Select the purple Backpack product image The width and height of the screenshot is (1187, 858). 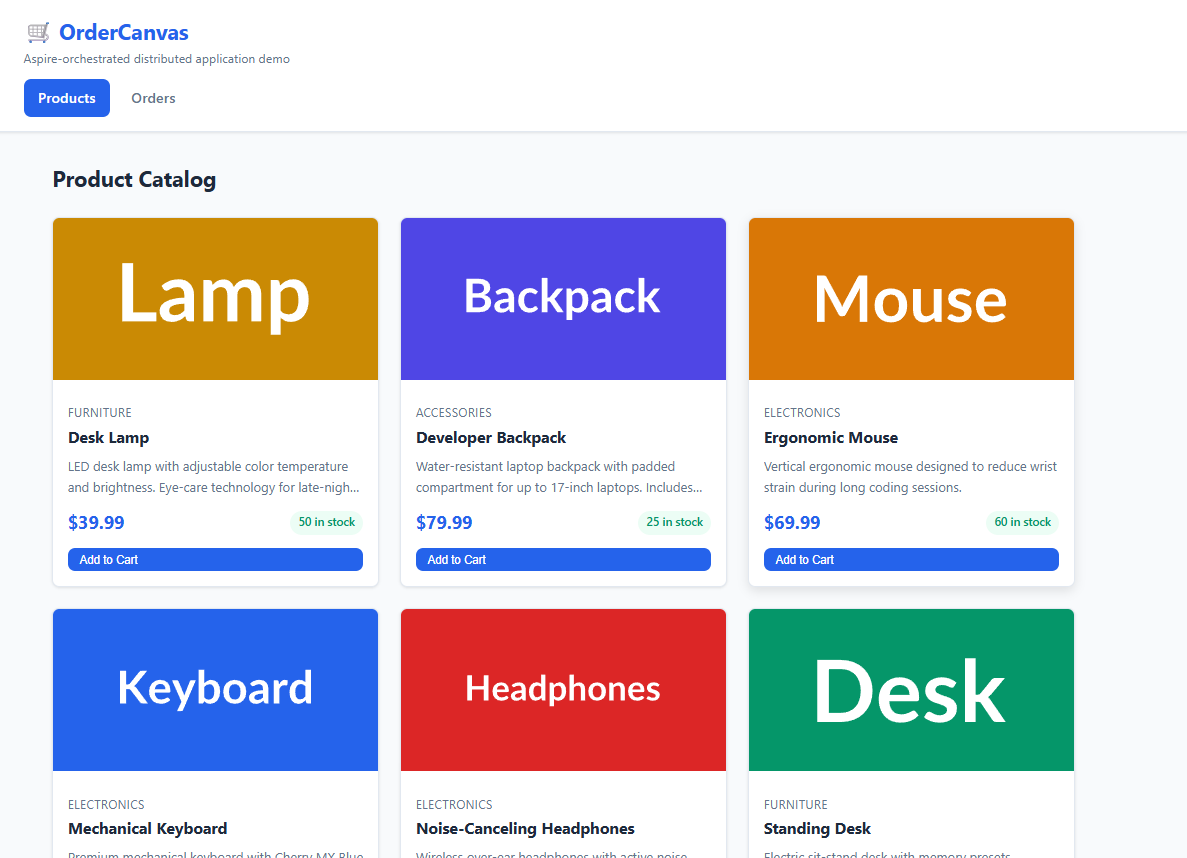tap(563, 299)
